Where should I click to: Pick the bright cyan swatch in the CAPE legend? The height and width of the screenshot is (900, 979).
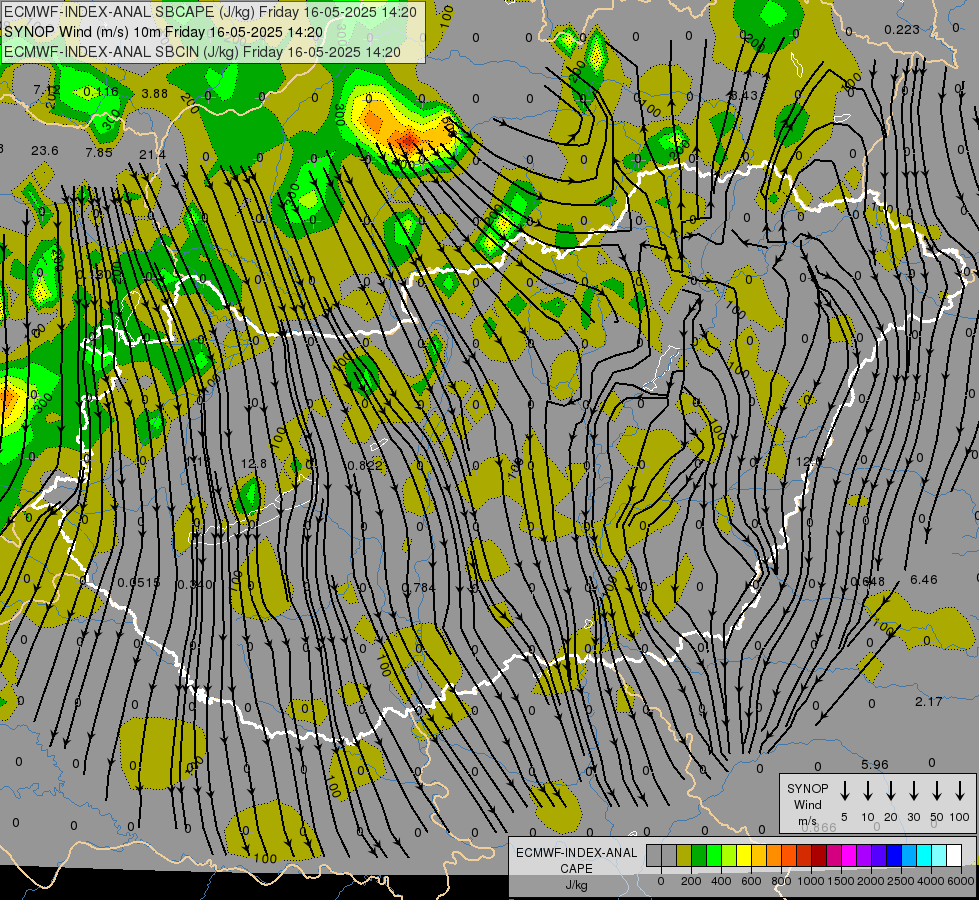[x=923, y=855]
